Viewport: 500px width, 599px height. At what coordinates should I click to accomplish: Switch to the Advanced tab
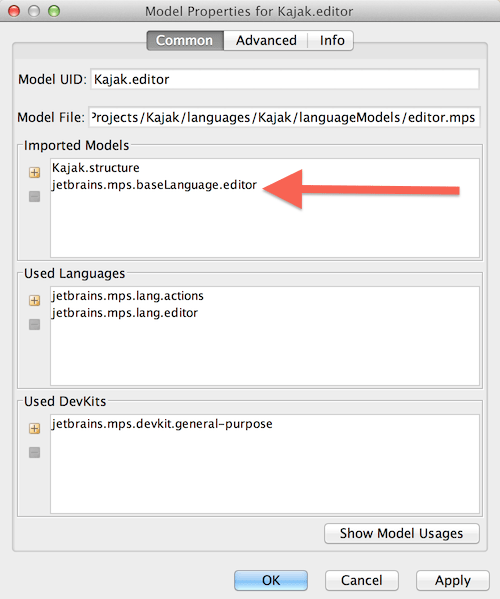266,40
